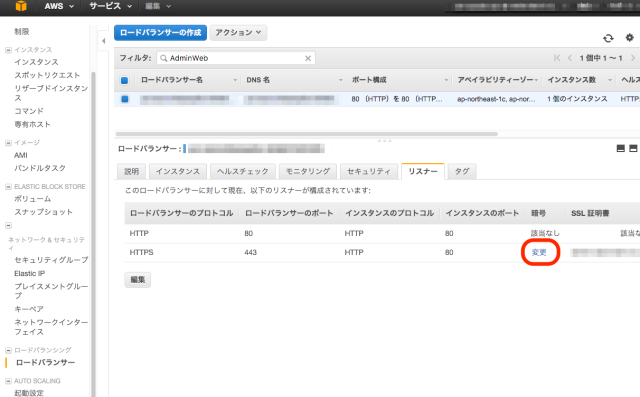Collapse the ELASTIC BLOCK STORE section
Screen dimensions: 640x397
tap(8, 187)
